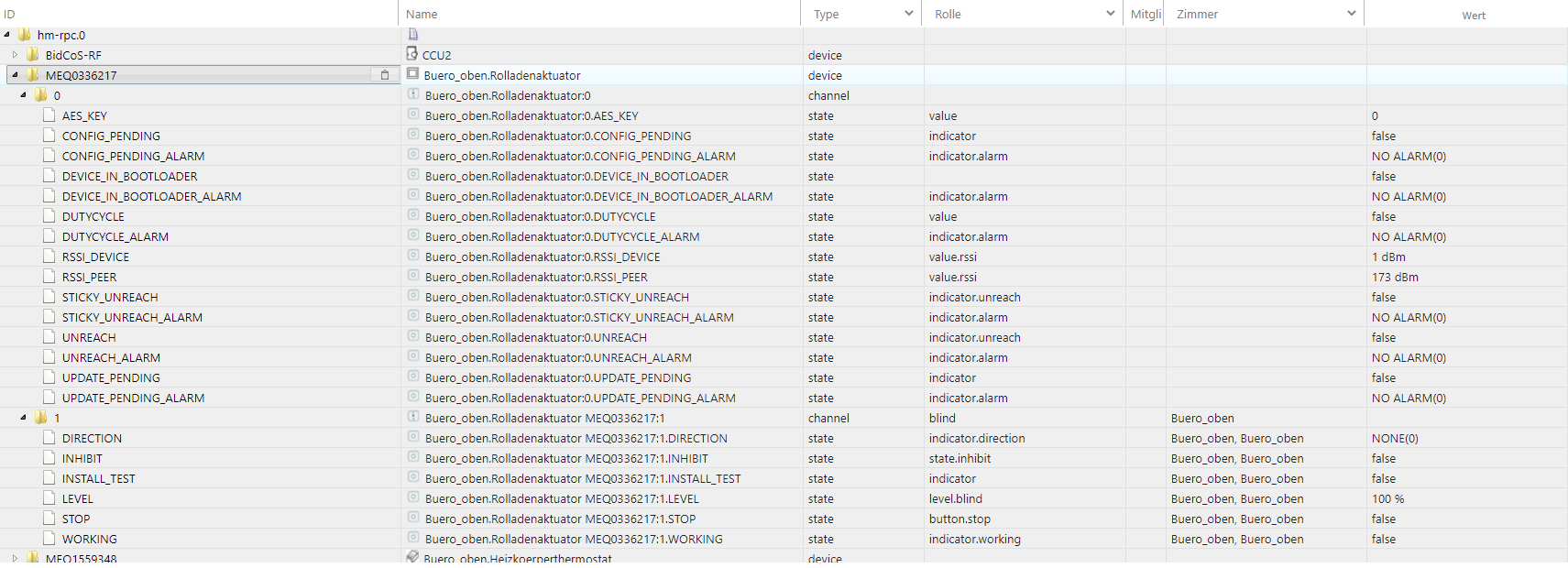Click the ID column header
This screenshot has width=1568, height=568.
pyautogui.click(x=9, y=14)
